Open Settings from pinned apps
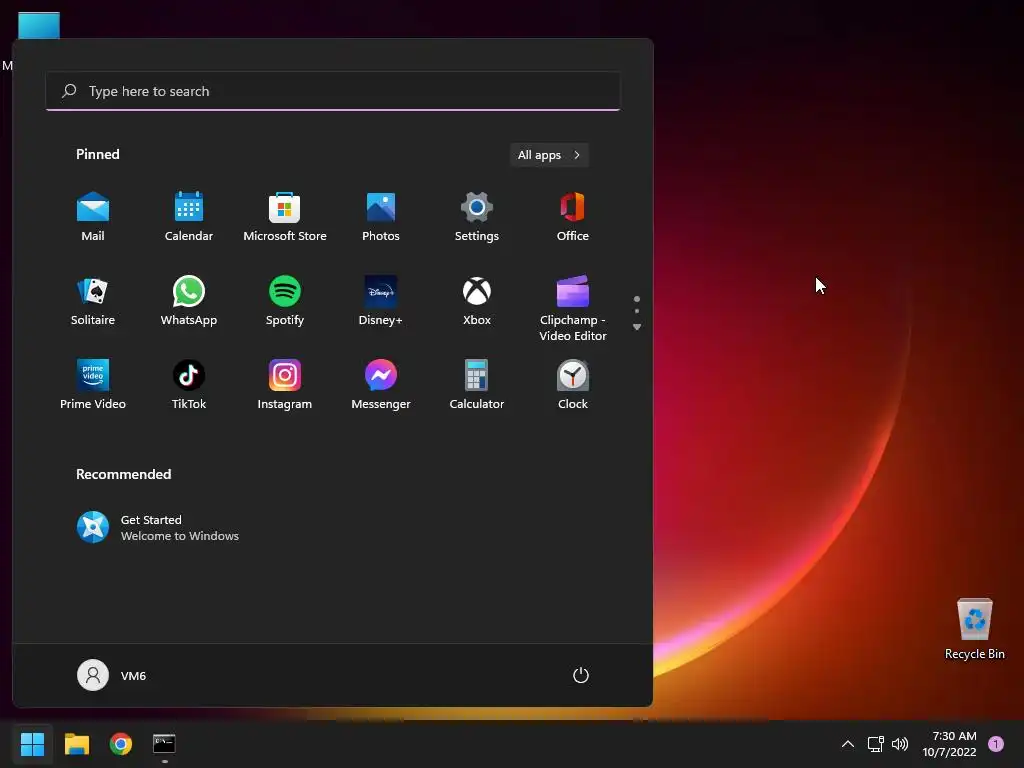The width and height of the screenshot is (1024, 768). 477,217
